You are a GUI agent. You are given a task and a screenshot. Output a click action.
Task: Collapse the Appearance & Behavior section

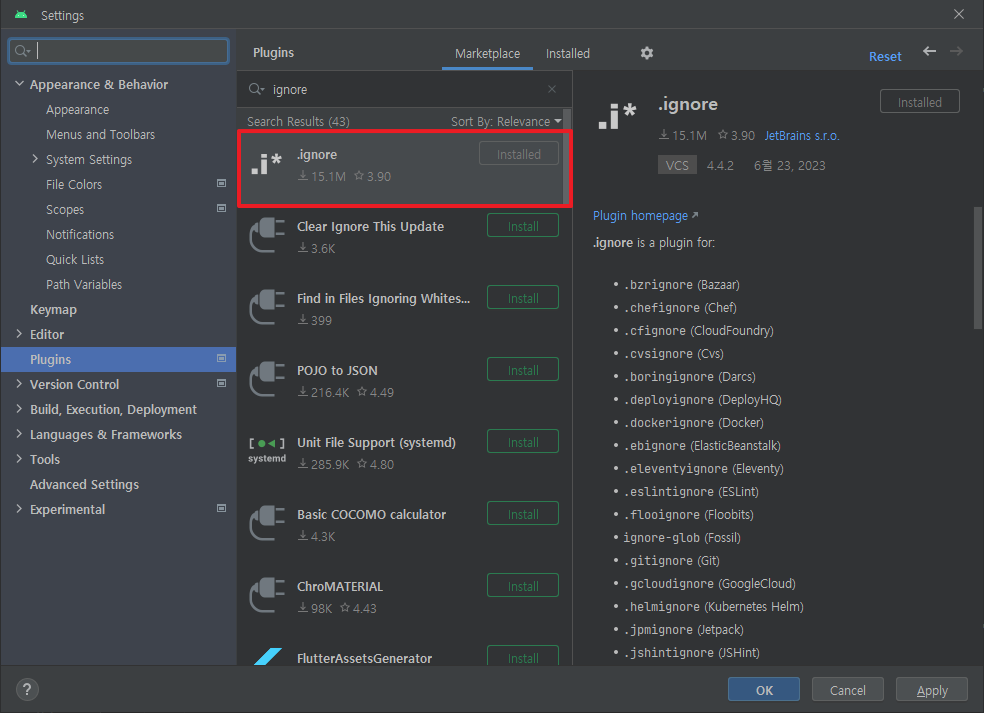[x=19, y=83]
